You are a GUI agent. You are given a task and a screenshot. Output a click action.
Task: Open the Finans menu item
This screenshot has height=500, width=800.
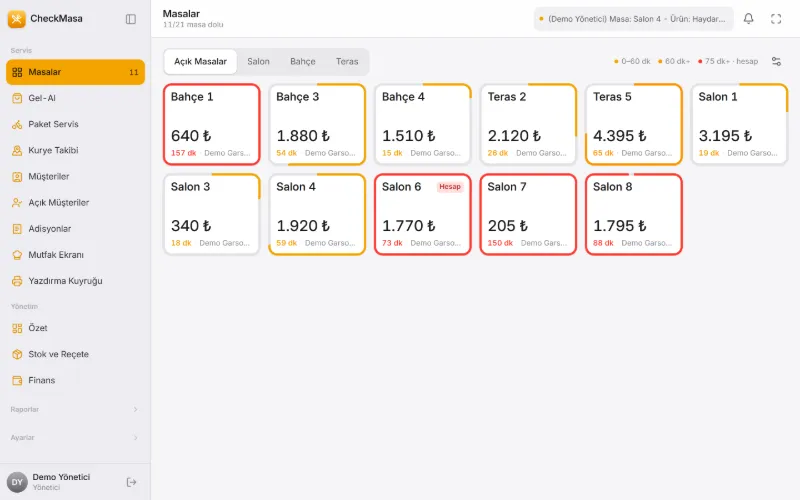pyautogui.click(x=76, y=380)
